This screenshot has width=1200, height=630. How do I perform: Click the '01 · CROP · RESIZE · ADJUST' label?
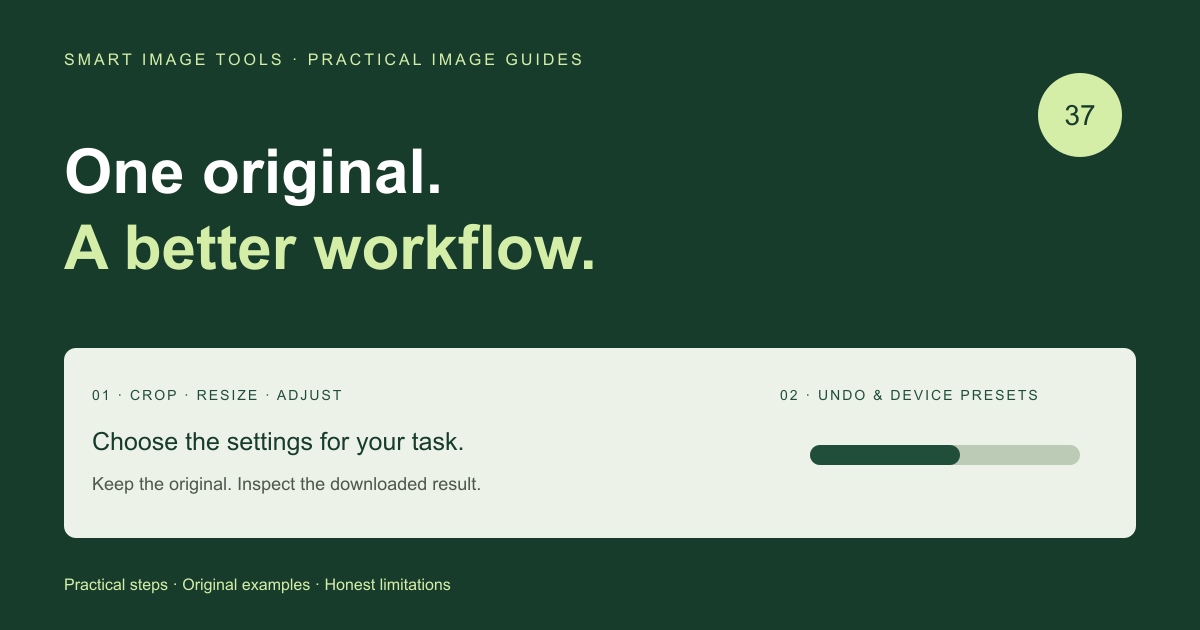coord(217,395)
